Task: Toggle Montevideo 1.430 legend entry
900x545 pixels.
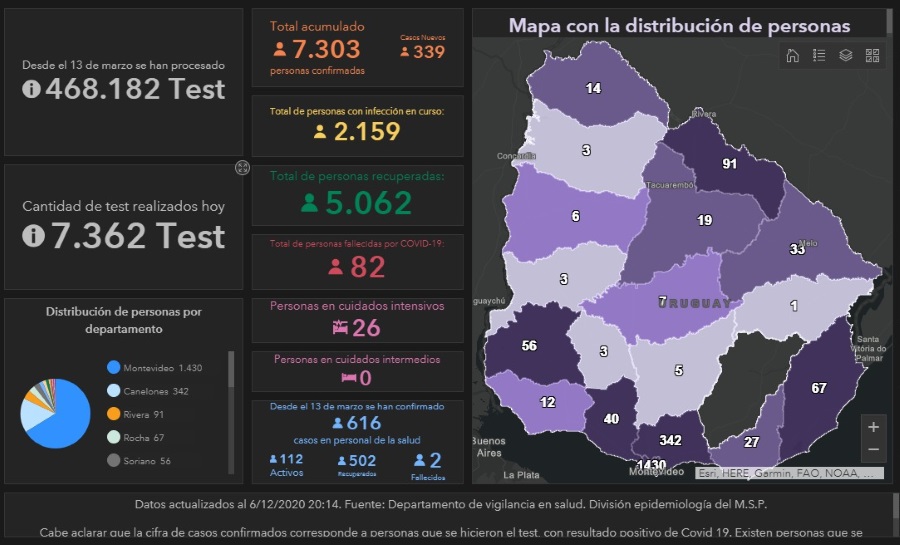Action: pos(154,368)
